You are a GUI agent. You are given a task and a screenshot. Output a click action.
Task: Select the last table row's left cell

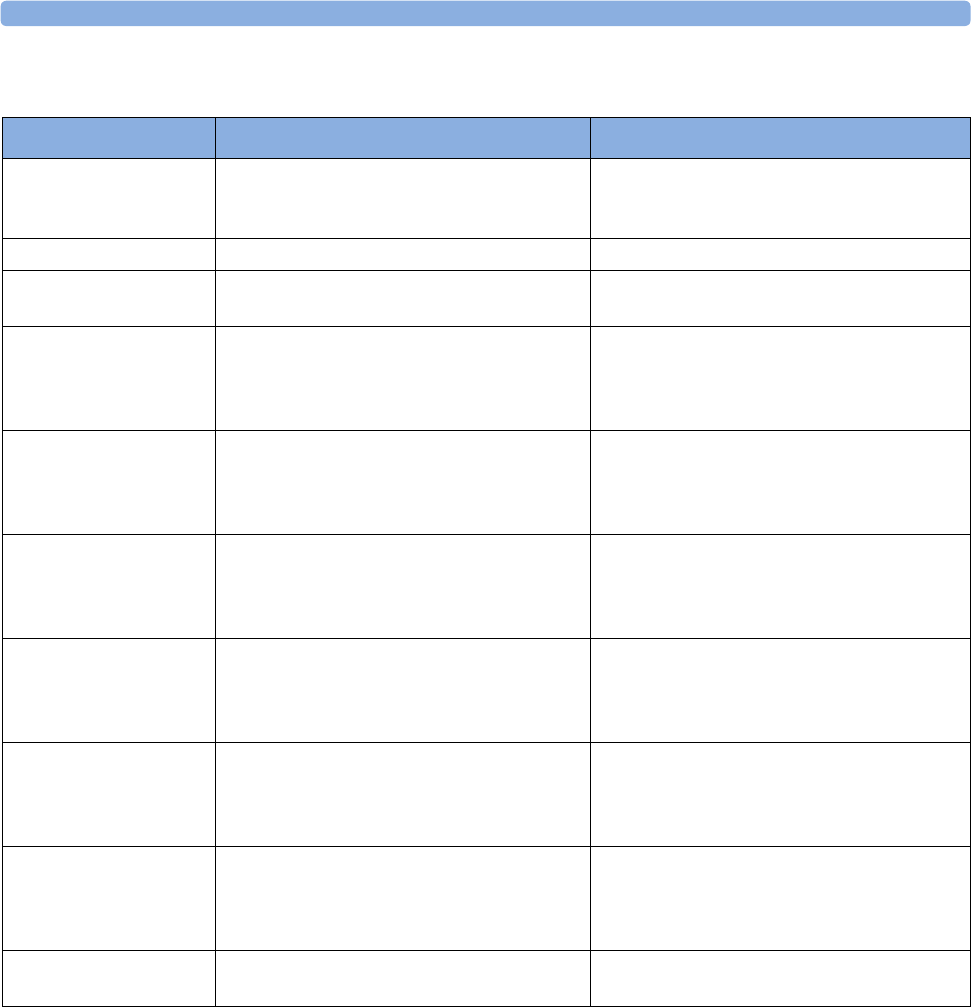tap(109, 978)
